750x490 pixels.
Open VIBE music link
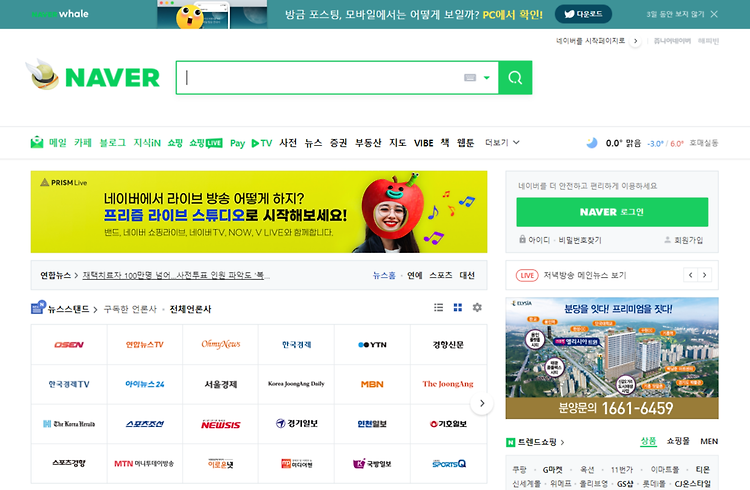point(423,143)
